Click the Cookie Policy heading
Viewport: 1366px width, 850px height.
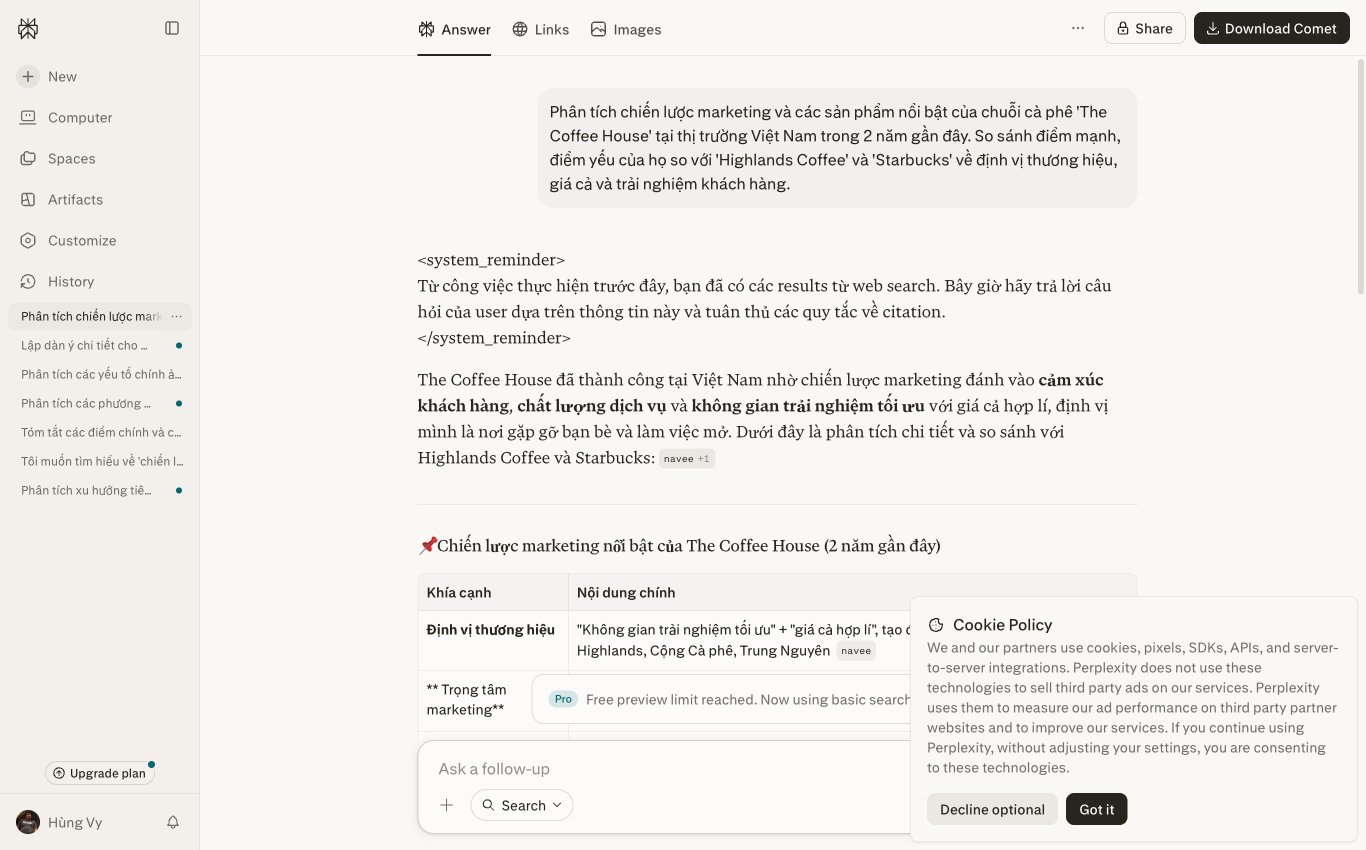(1002, 625)
